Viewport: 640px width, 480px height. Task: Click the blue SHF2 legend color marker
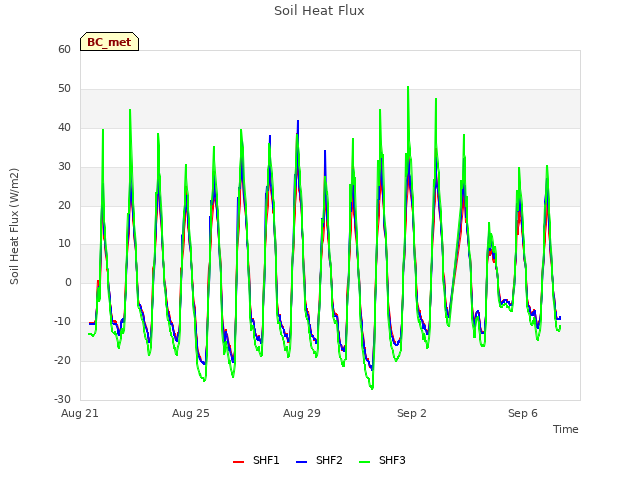[301, 462]
